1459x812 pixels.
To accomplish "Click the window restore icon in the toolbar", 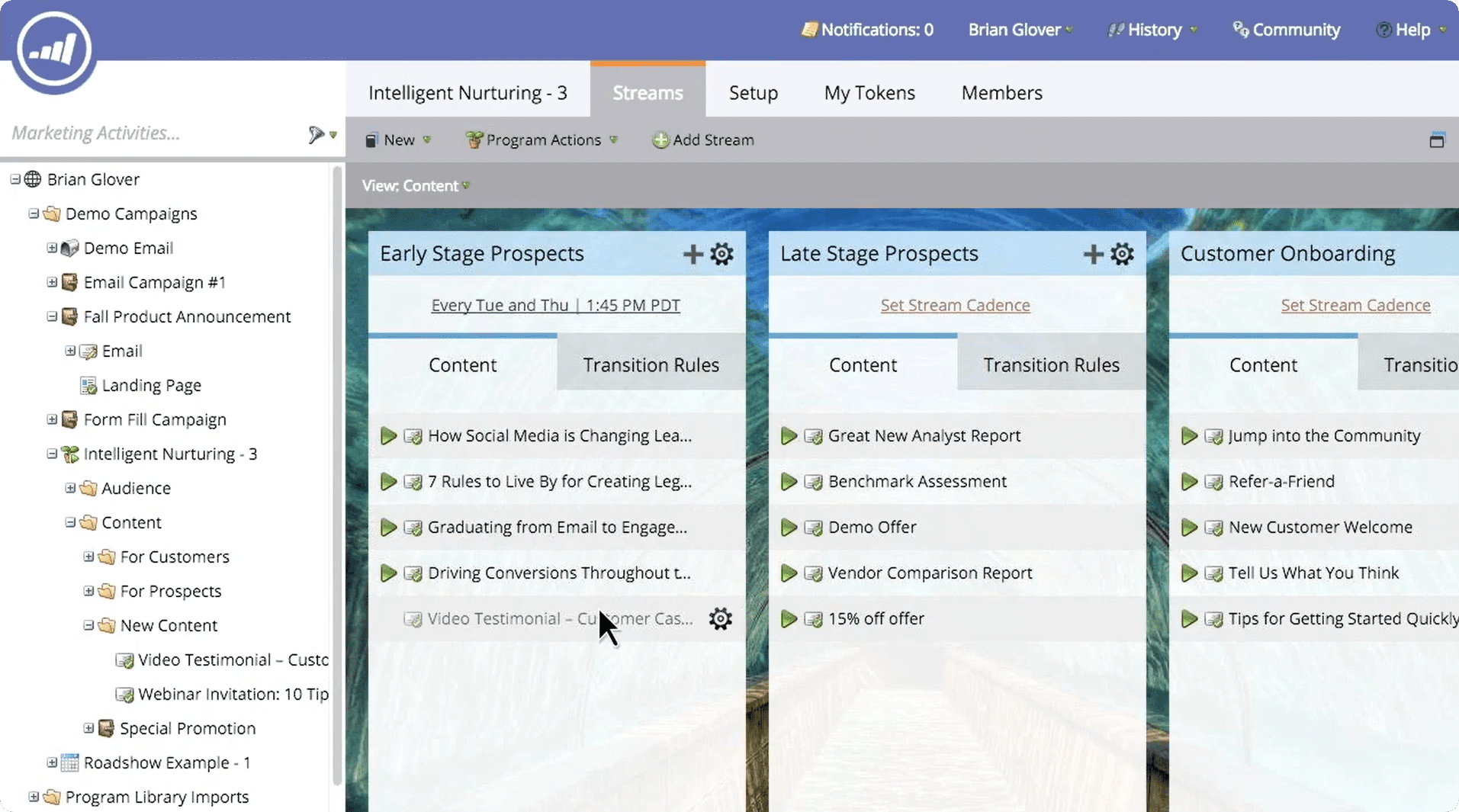I will tap(1436, 140).
